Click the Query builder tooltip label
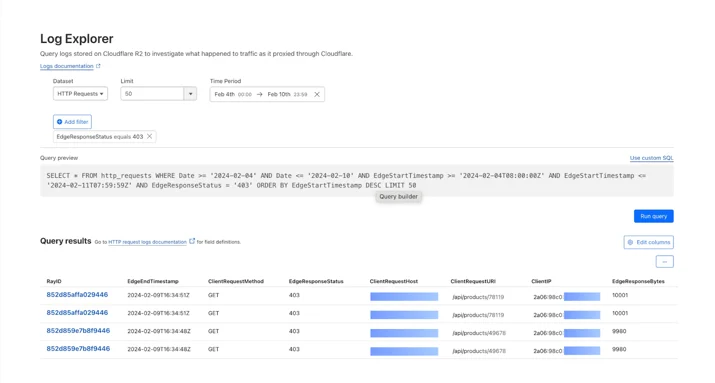The height and width of the screenshot is (383, 715). click(x=399, y=197)
